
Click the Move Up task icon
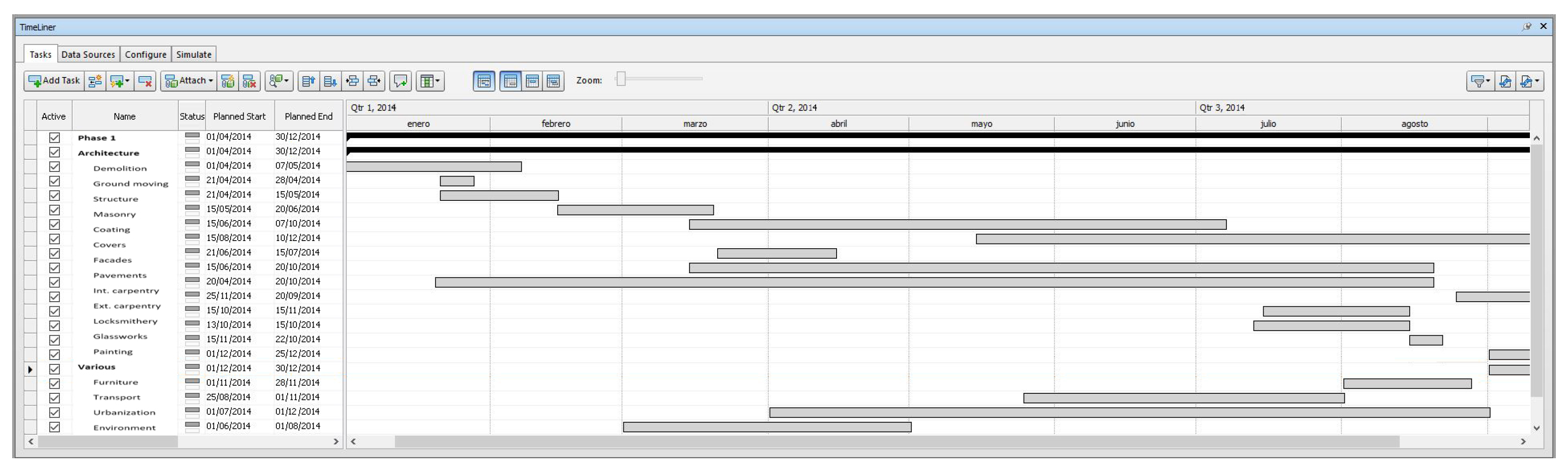tap(309, 81)
